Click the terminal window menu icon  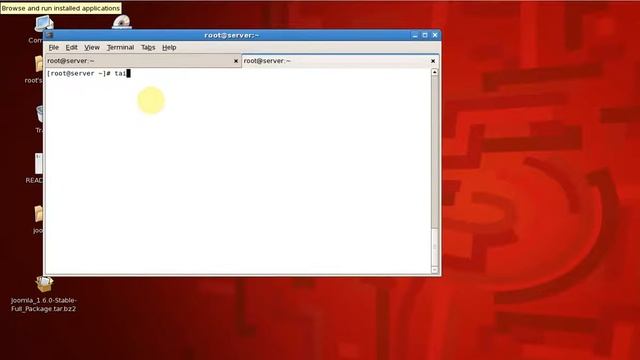point(49,35)
